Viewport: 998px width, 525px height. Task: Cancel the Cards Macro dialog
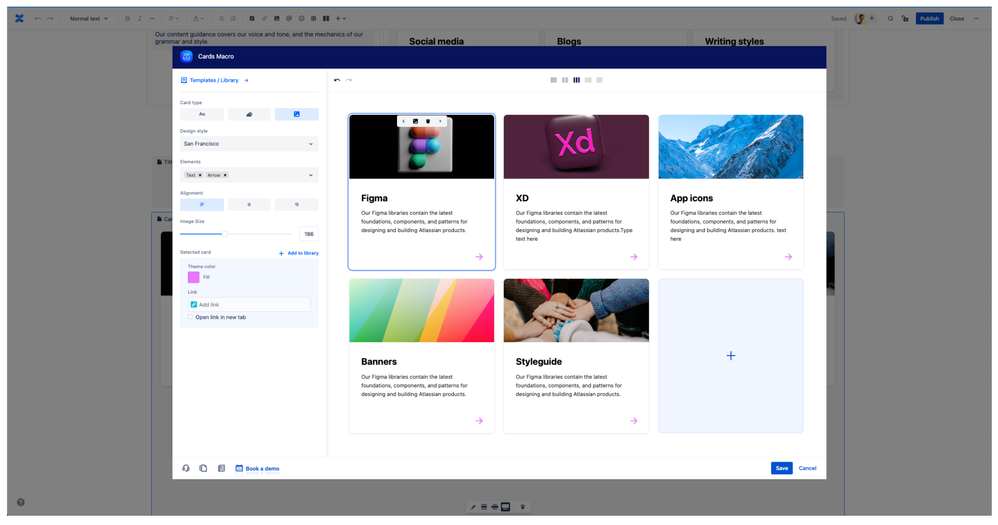point(807,468)
